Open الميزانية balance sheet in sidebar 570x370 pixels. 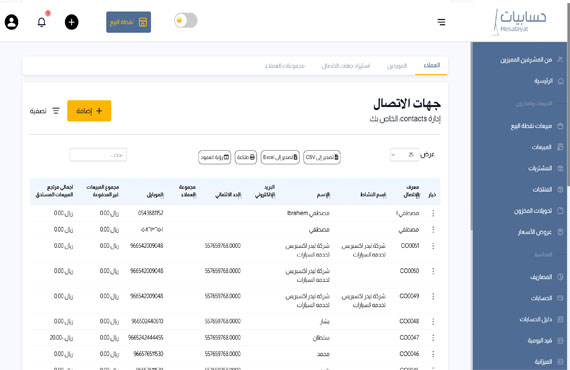point(549,362)
